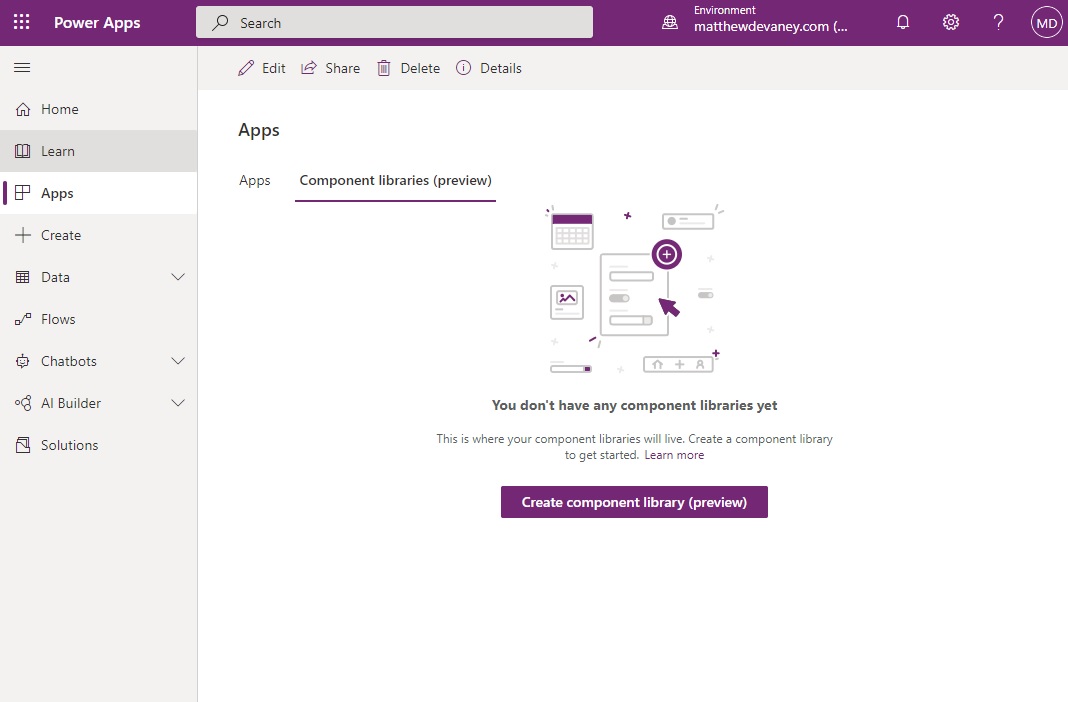1068x702 pixels.
Task: Navigate to Home from the sidebar
Action: click(61, 109)
